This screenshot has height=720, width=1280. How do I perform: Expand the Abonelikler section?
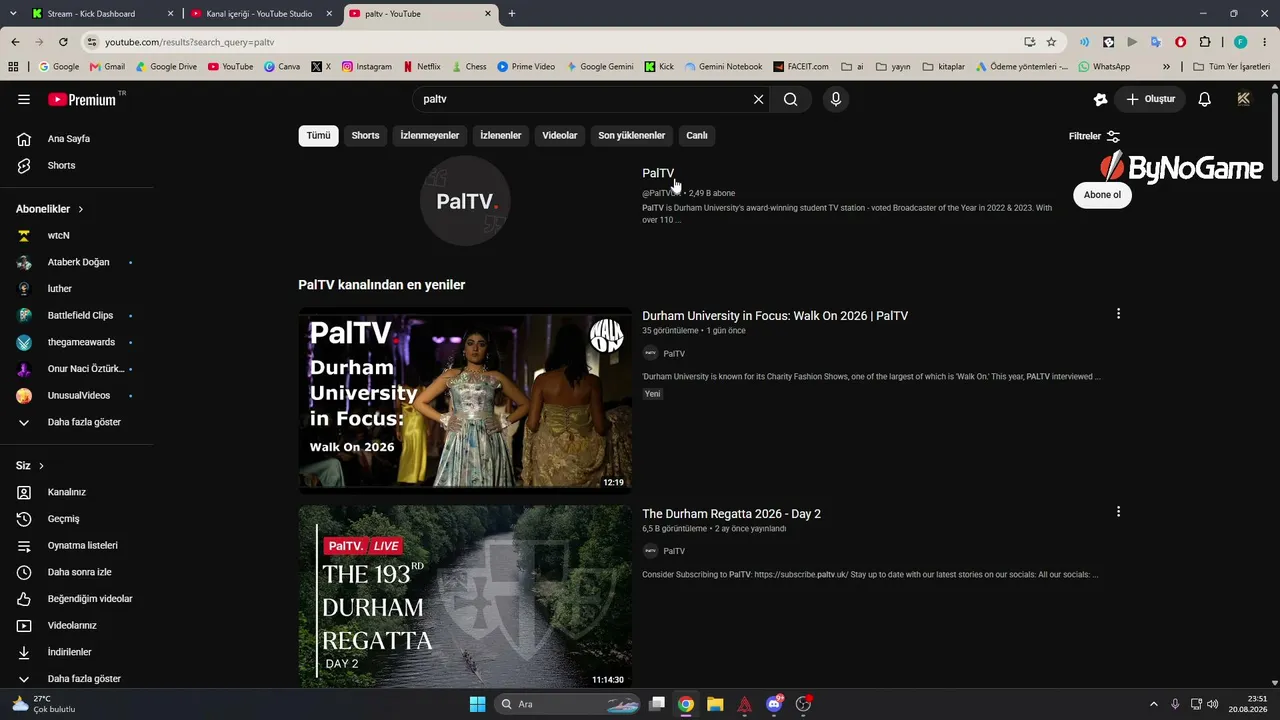click(50, 209)
